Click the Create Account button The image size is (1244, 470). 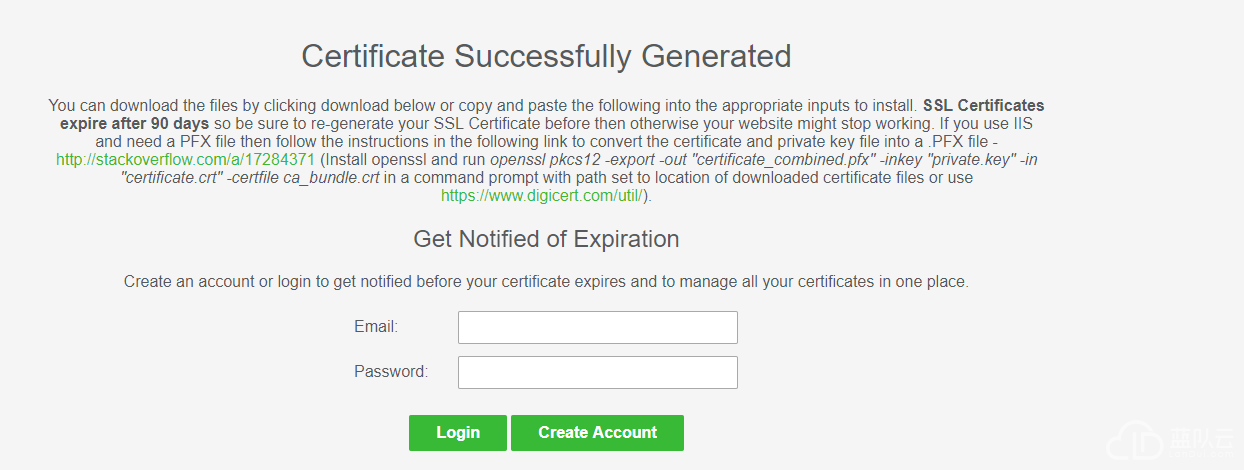(x=597, y=433)
